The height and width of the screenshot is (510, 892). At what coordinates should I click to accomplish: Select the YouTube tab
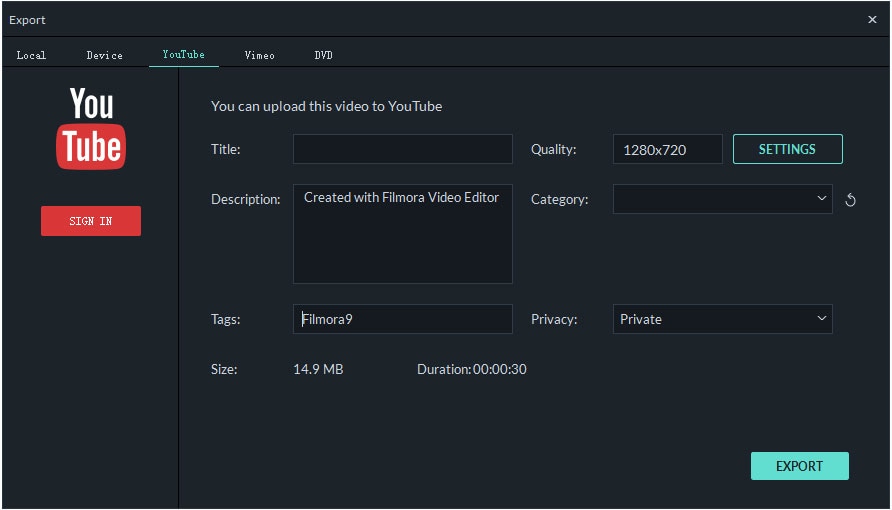183,55
